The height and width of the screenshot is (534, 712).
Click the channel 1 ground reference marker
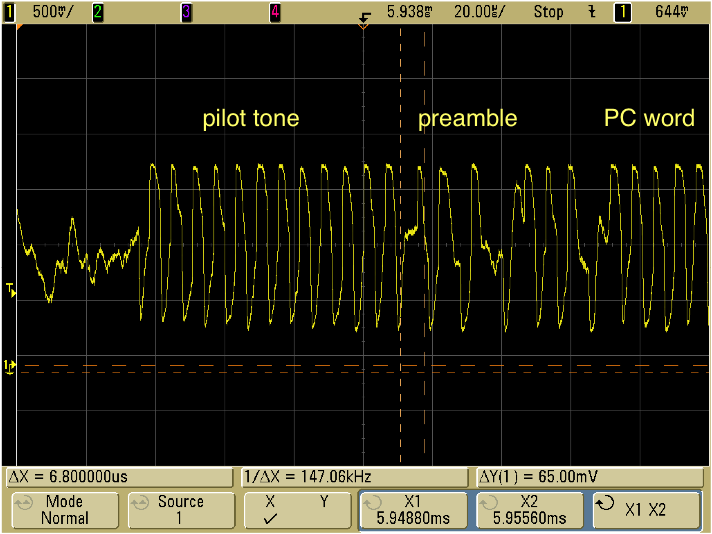[x=10, y=367]
